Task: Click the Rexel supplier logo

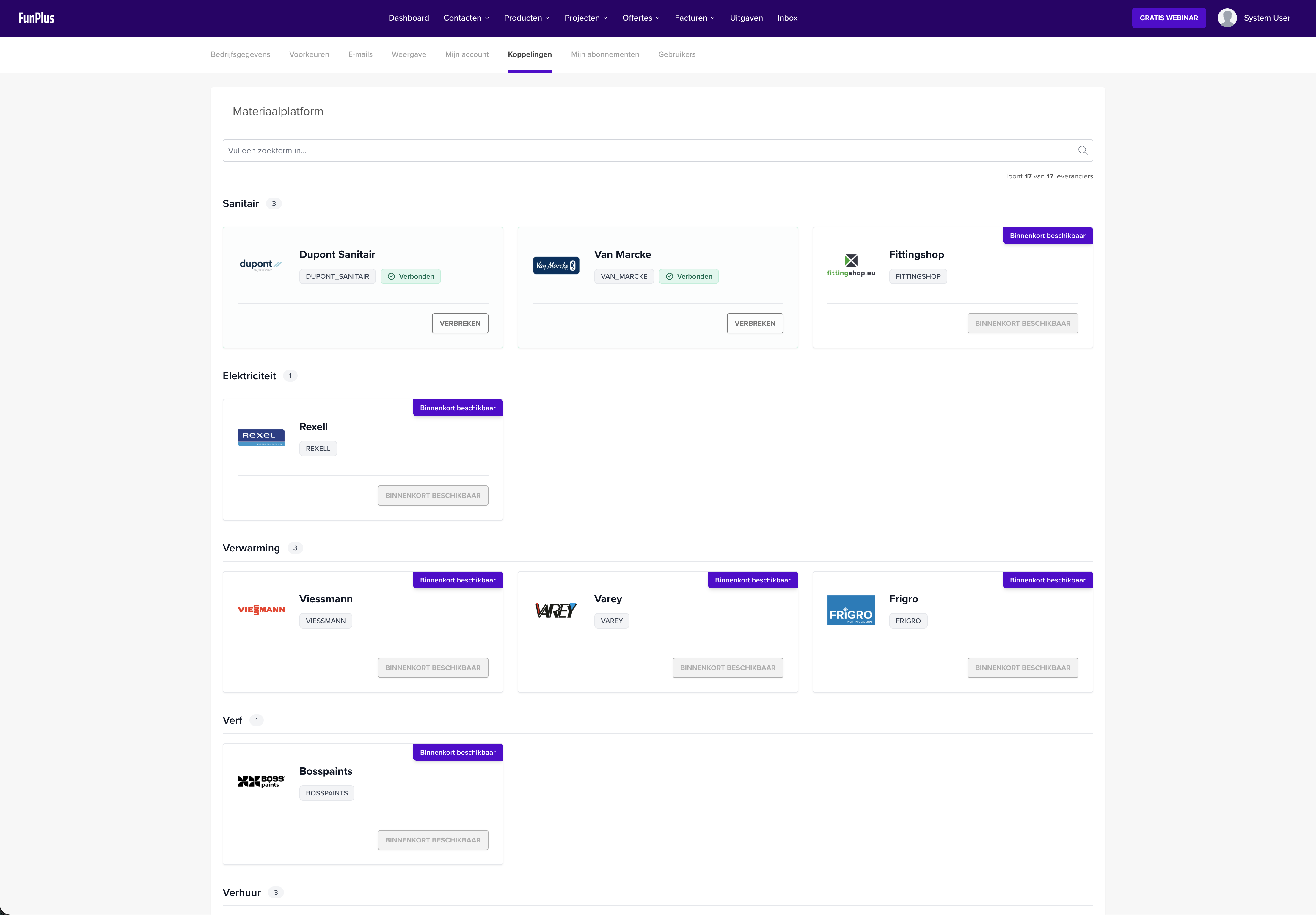Action: tap(261, 438)
